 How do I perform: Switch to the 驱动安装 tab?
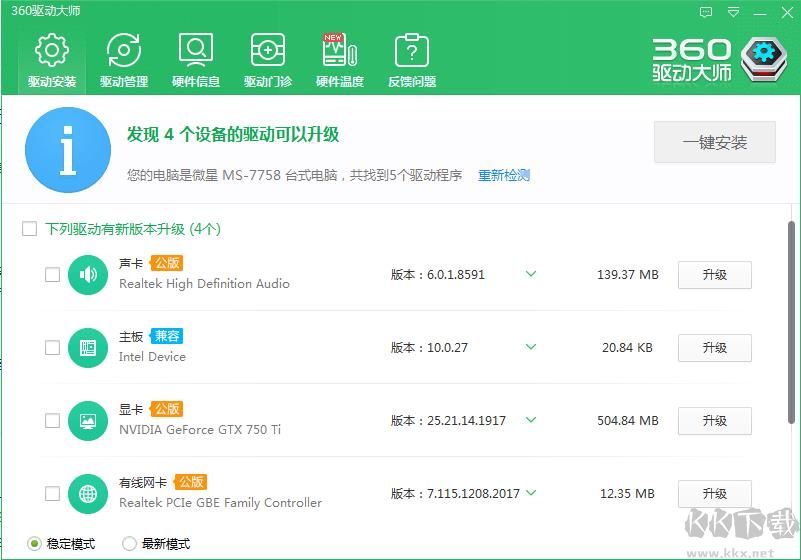52,60
